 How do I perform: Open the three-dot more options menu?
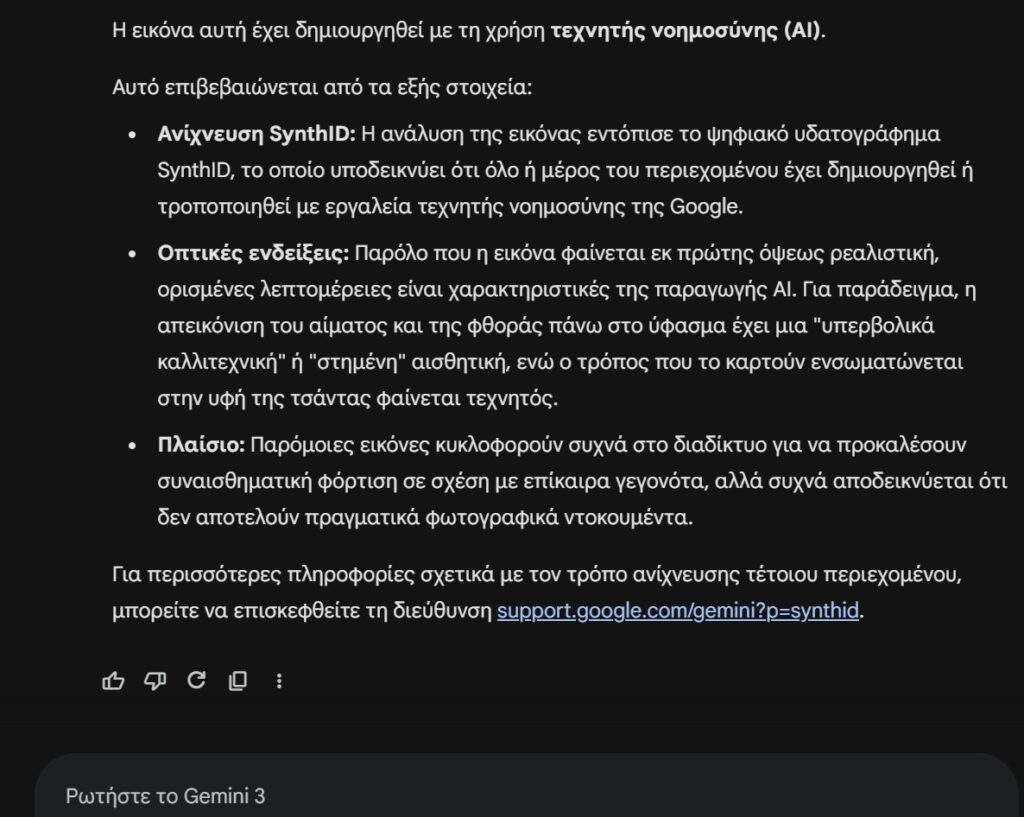(279, 681)
